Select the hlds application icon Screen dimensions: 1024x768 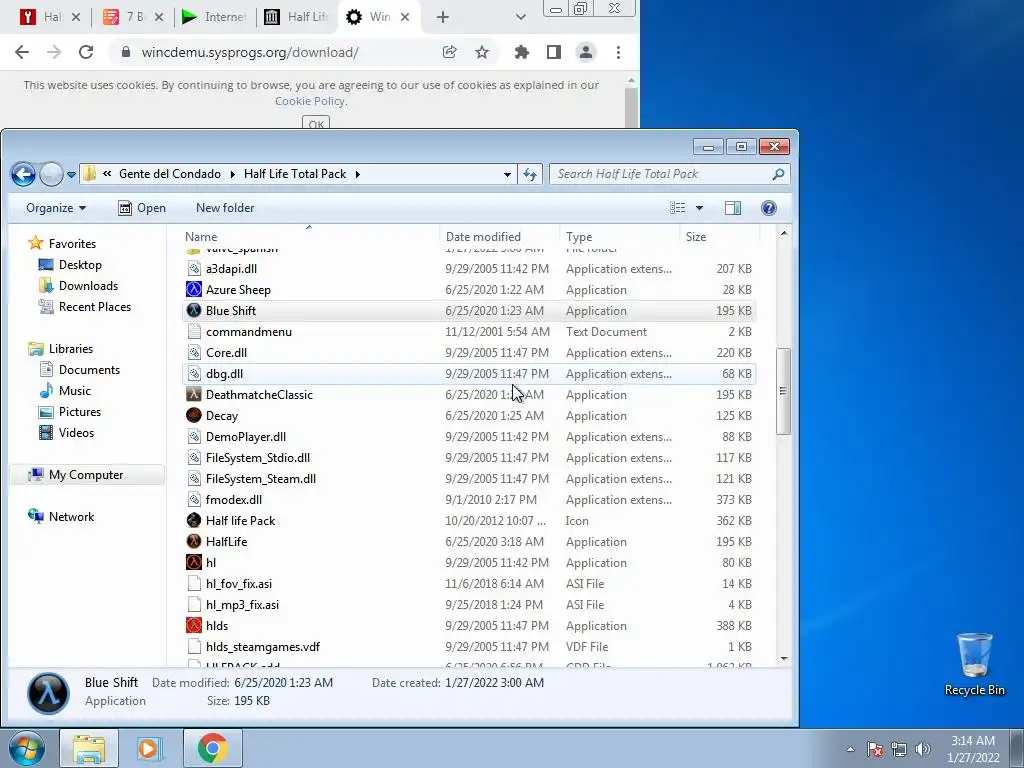194,626
